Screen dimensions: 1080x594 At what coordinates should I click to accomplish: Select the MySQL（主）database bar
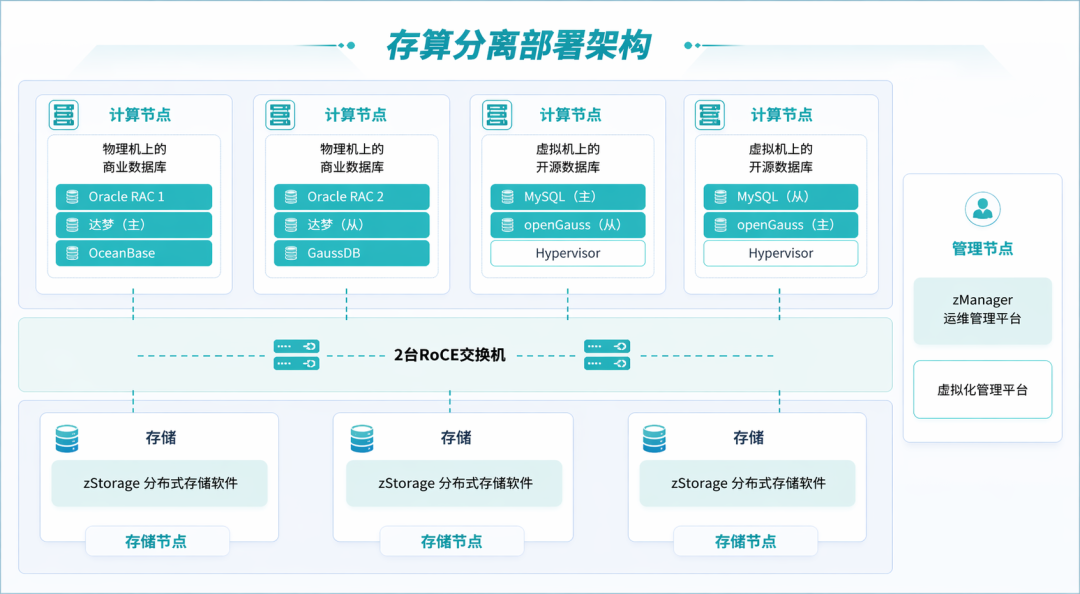click(568, 197)
